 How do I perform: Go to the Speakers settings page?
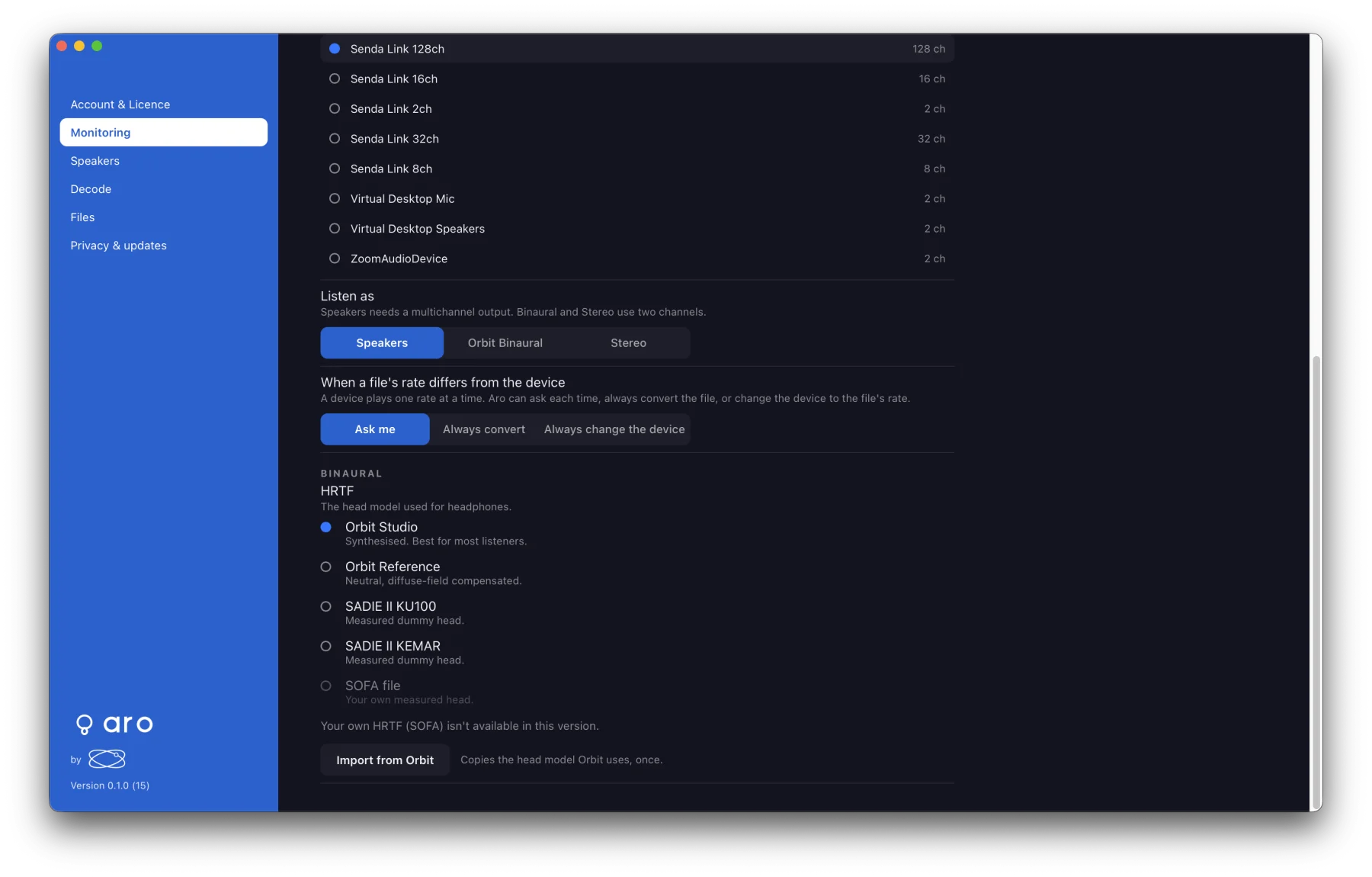point(163,161)
